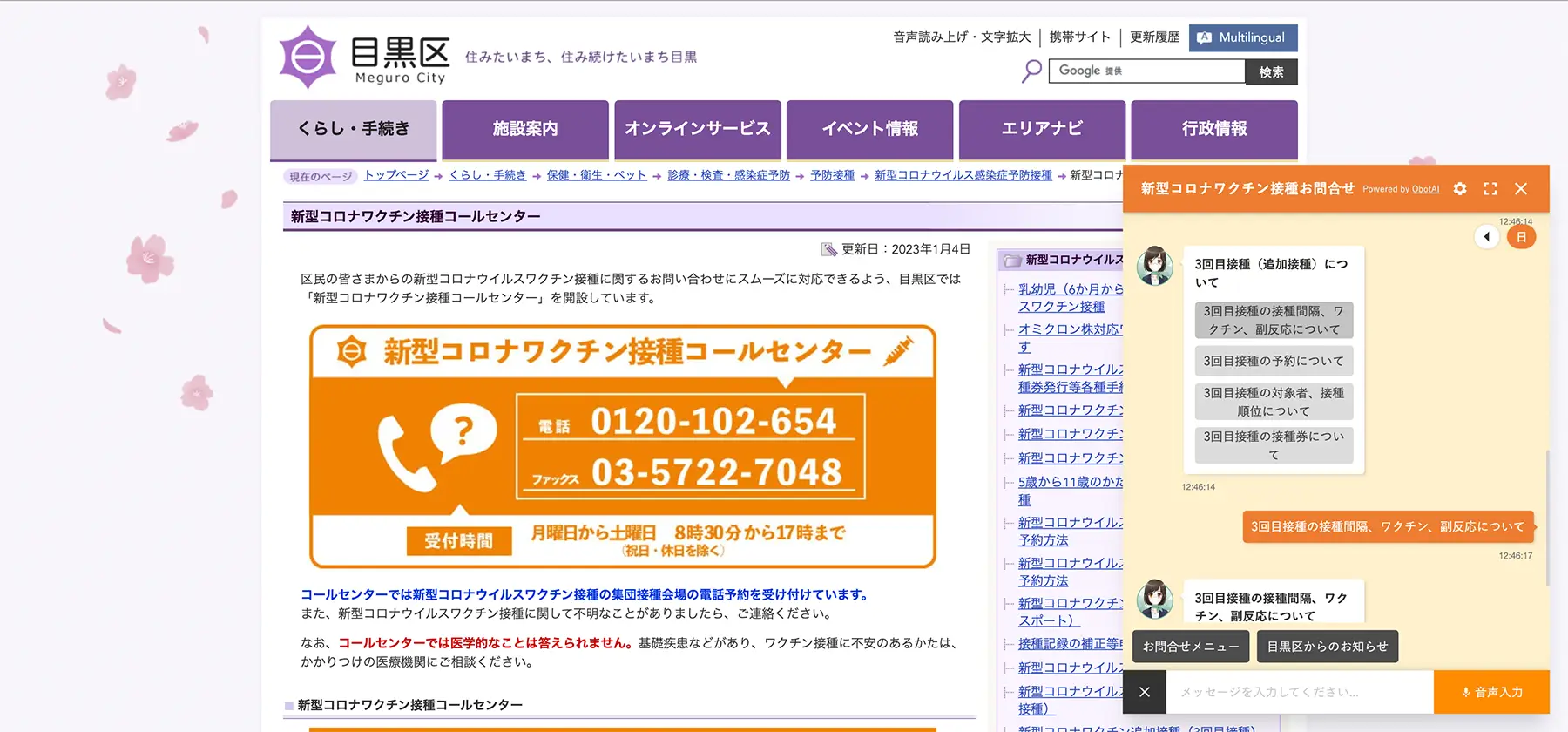Open 乳幼児(6か月から) sidebar link
This screenshot has width=1568, height=732.
1071,298
